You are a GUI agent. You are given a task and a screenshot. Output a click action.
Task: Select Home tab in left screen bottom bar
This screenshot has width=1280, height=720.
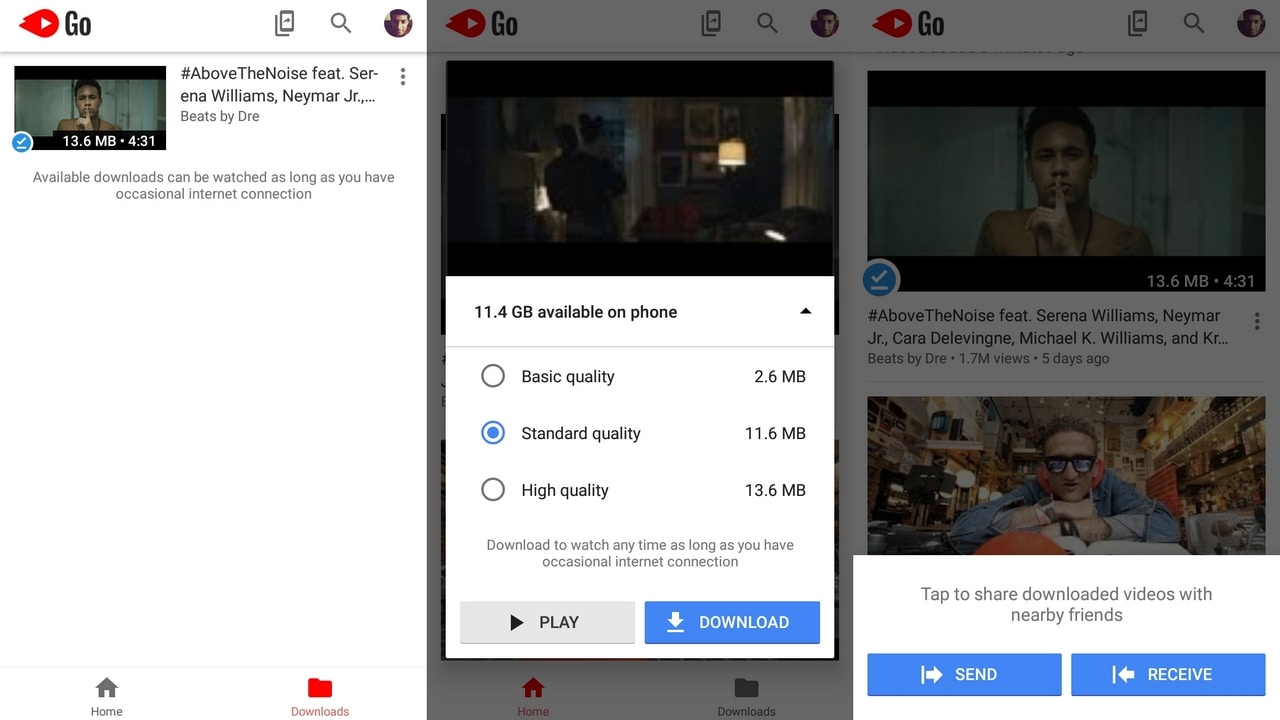[107, 697]
